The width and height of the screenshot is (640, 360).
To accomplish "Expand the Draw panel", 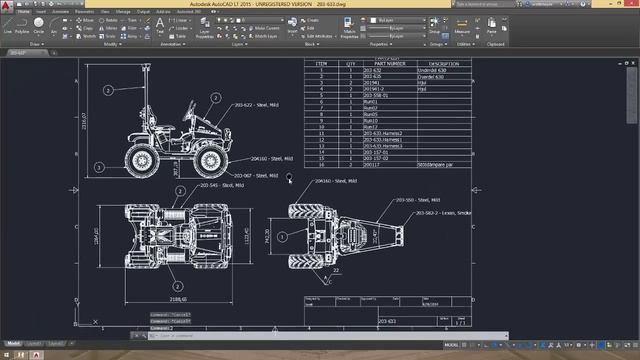I will tap(37, 44).
